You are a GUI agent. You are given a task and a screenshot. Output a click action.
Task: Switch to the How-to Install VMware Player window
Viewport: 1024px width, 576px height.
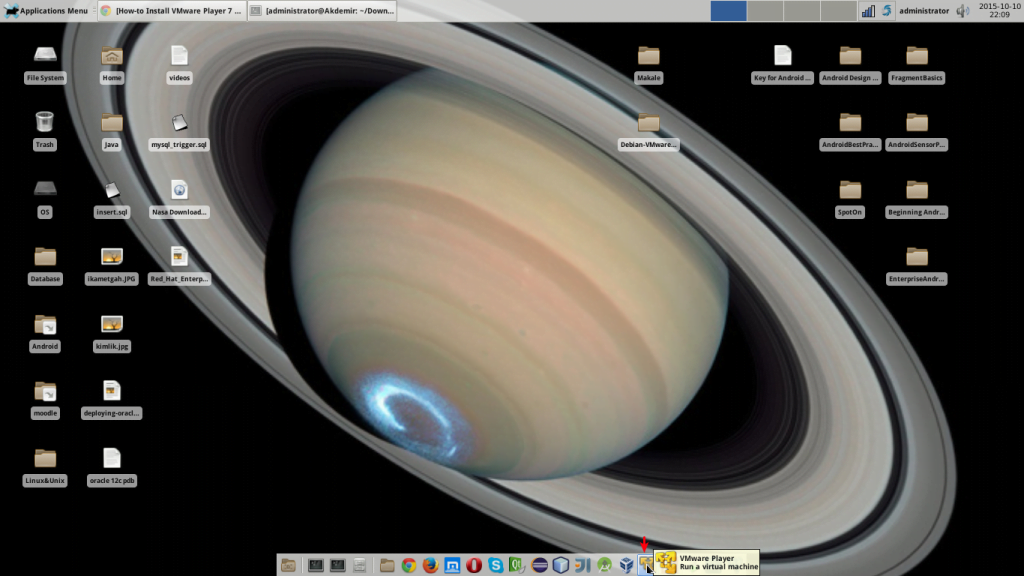point(171,11)
